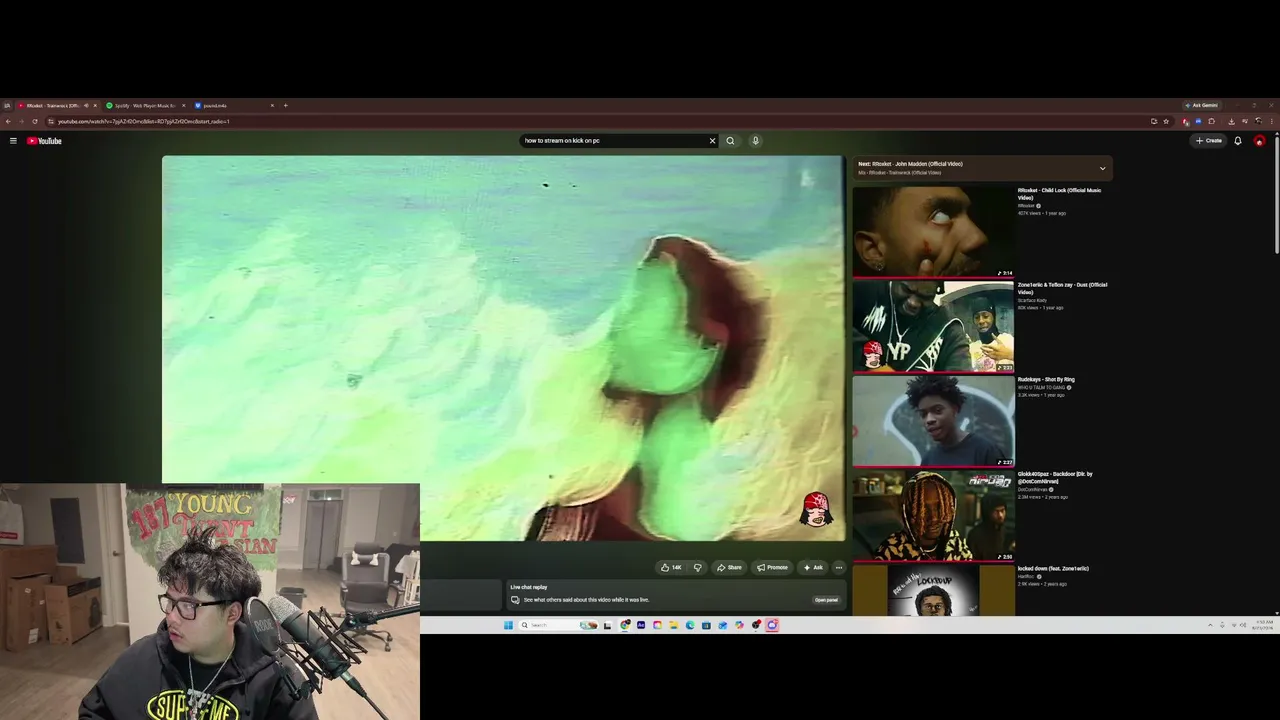
Task: Open the YouTube guide hamburger menu
Action: click(13, 141)
